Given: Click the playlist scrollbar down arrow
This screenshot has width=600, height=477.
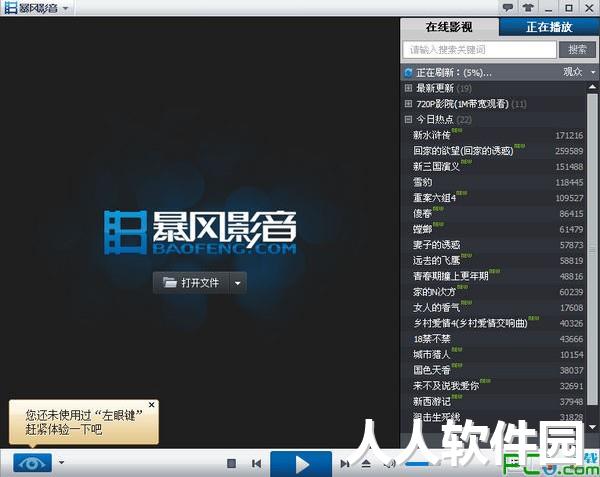Looking at the screenshot, I should point(592,427).
